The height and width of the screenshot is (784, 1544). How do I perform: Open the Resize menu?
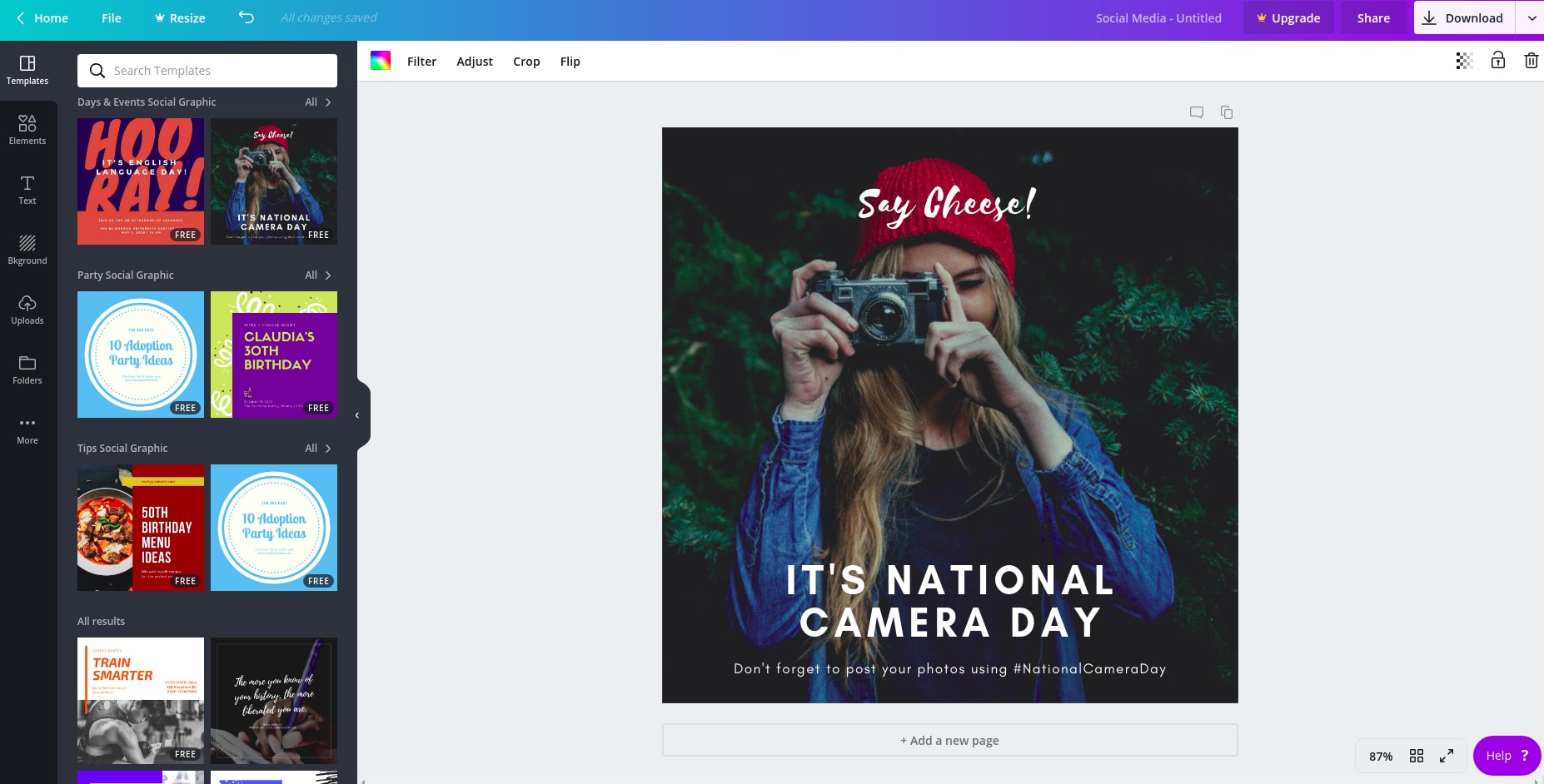[180, 17]
